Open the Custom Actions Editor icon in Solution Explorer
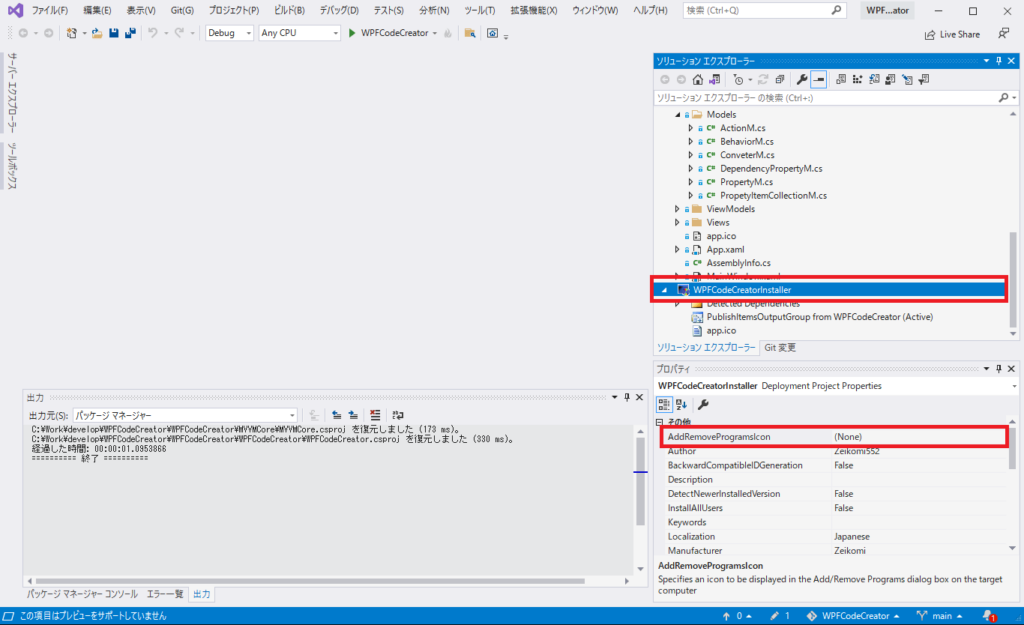 907,80
